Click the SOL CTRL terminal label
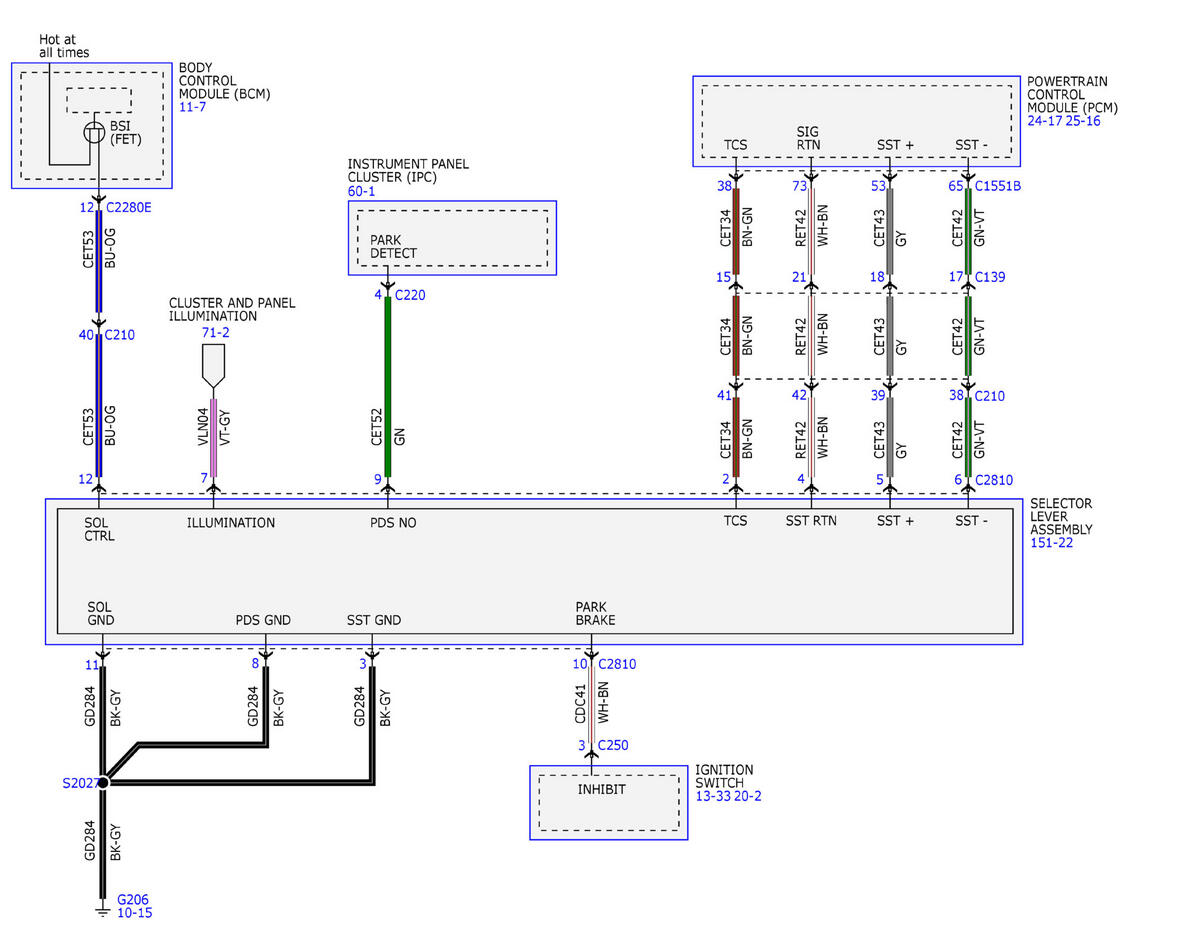This screenshot has height=927, width=1200. pos(101,529)
